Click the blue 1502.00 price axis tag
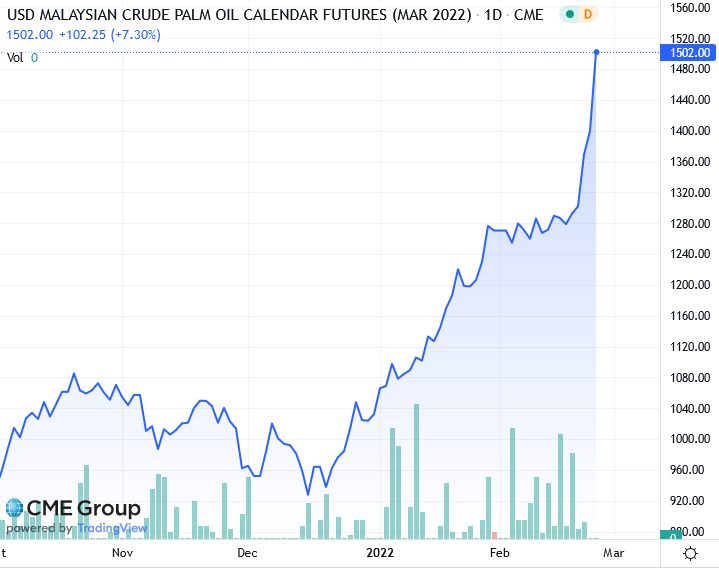This screenshot has width=719, height=570. pyautogui.click(x=688, y=53)
